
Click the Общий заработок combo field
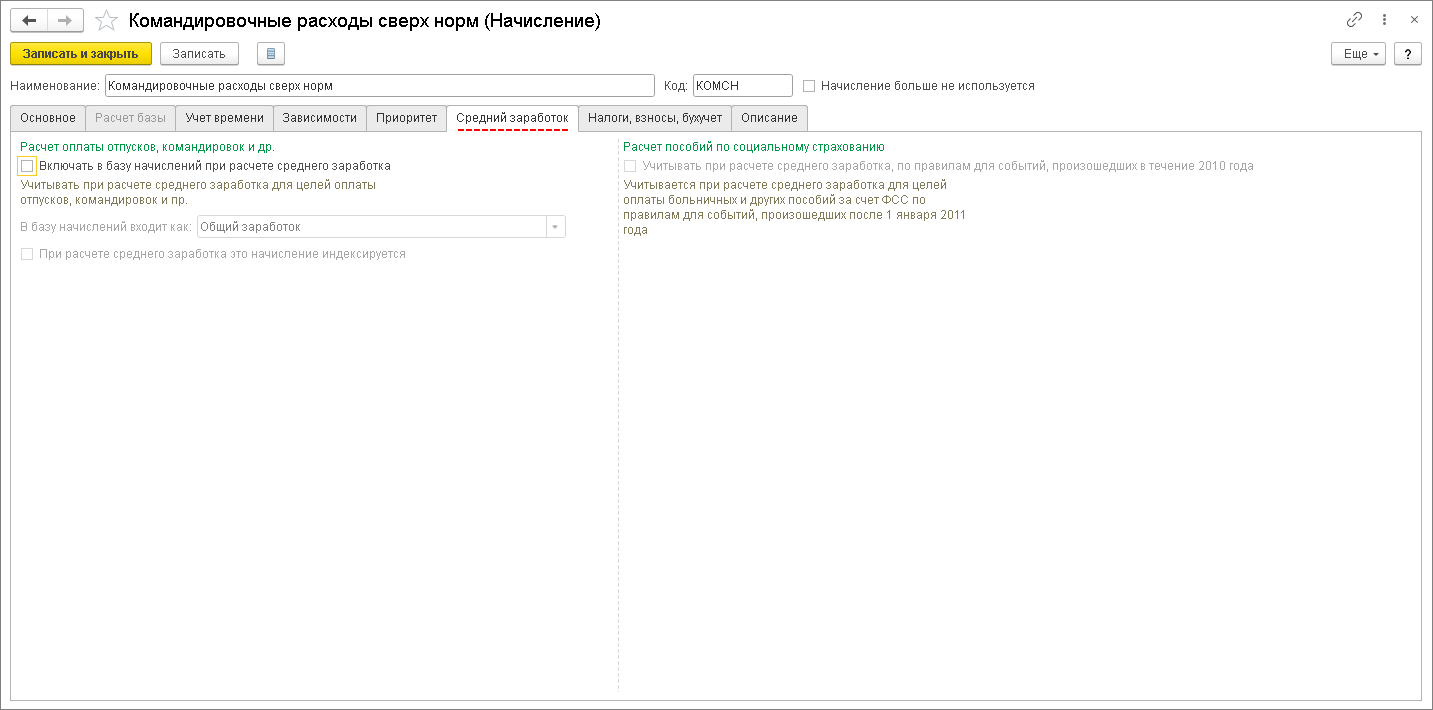click(381, 227)
